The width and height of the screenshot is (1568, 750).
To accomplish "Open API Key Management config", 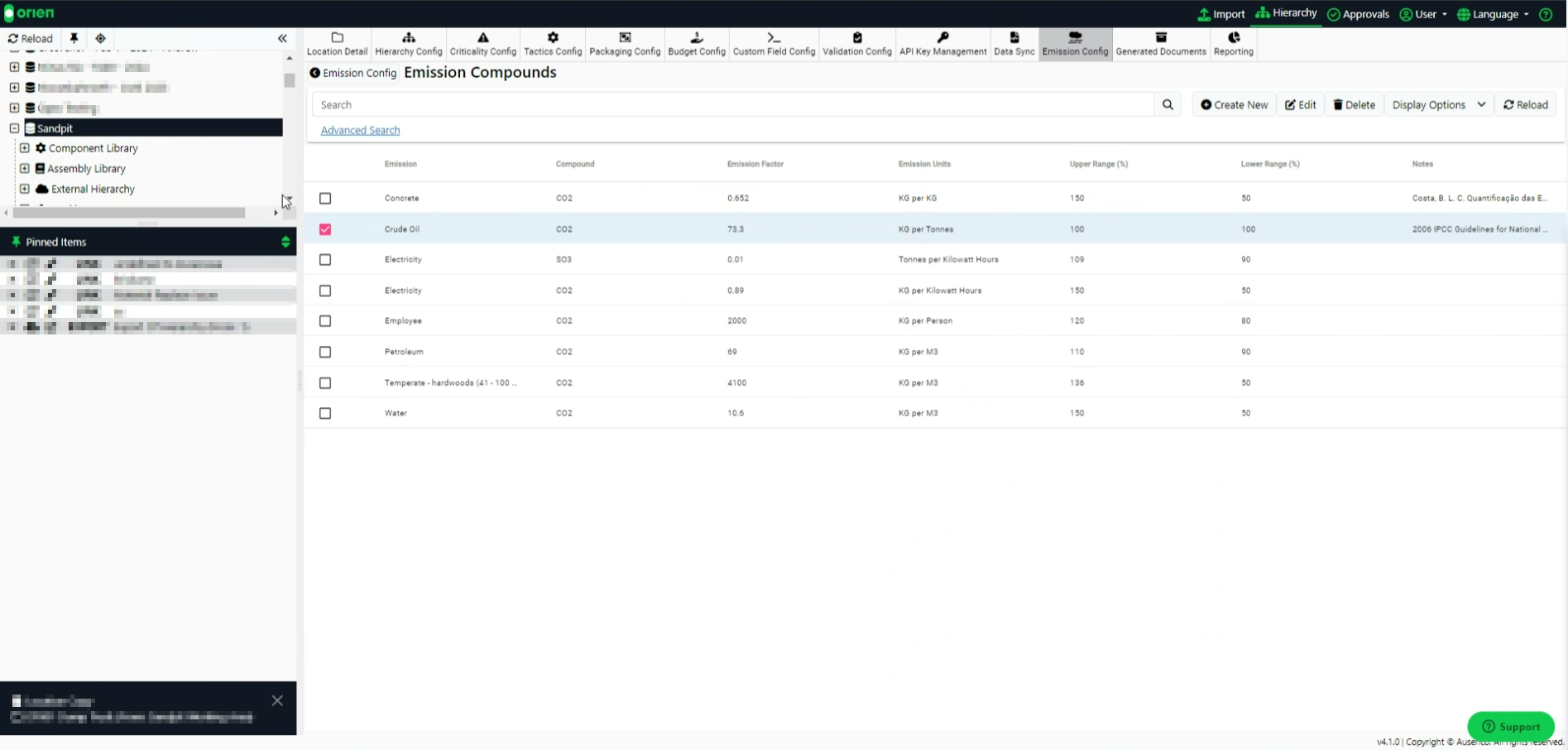I will [x=942, y=44].
